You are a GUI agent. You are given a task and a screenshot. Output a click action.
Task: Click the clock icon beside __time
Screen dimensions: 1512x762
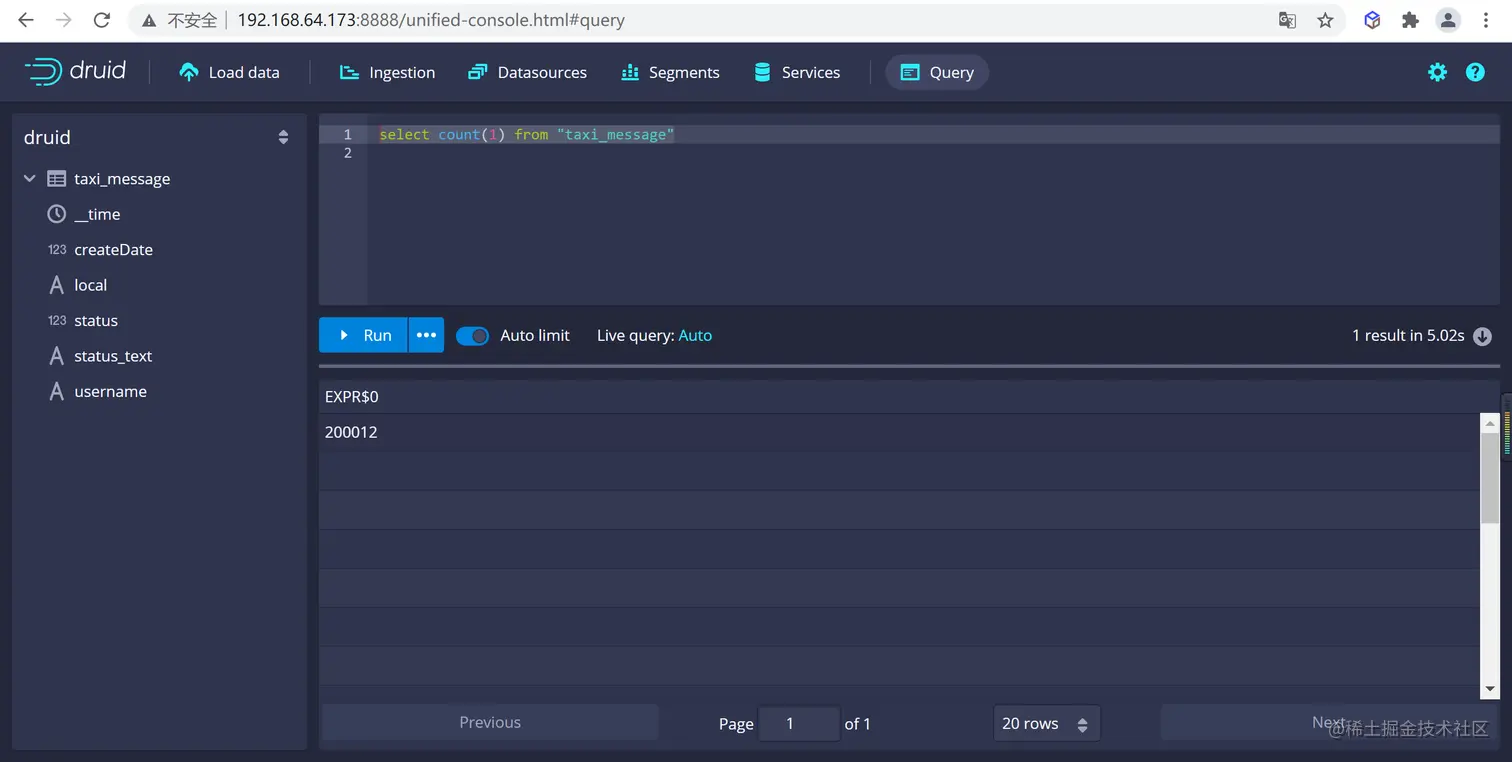click(x=57, y=214)
